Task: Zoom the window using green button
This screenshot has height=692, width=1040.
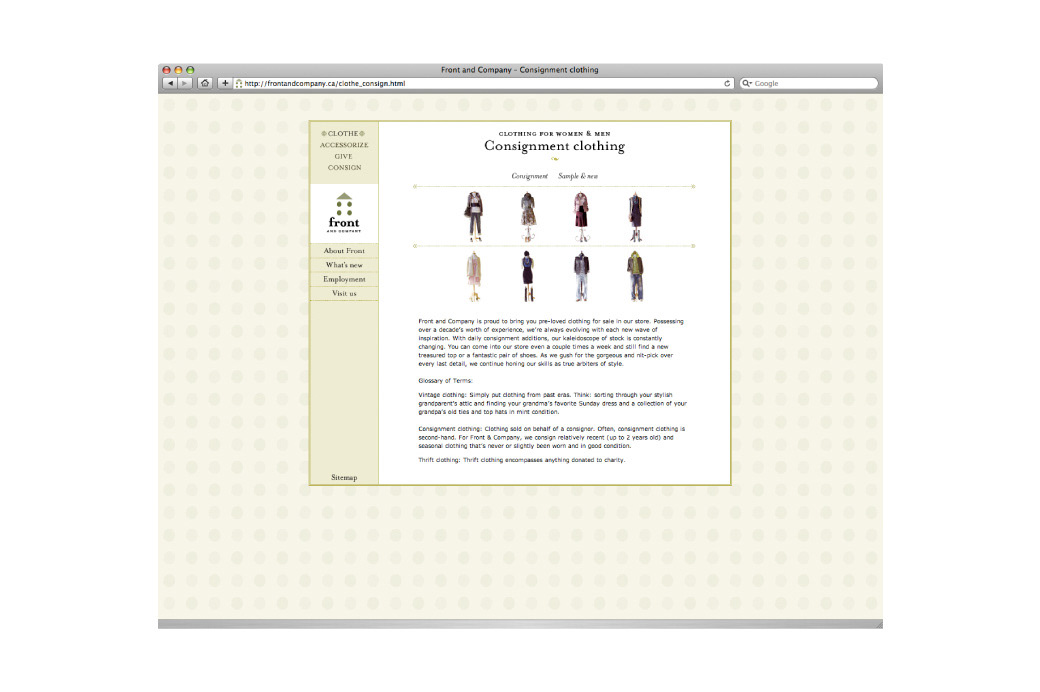Action: [190, 70]
